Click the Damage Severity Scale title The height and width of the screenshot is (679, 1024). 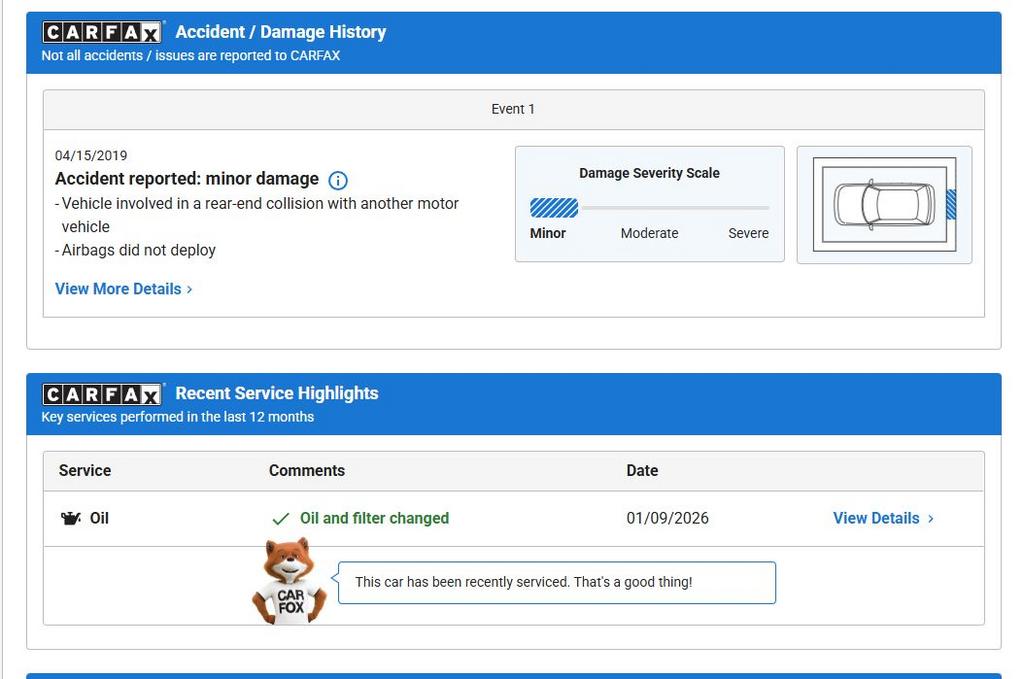pos(649,173)
